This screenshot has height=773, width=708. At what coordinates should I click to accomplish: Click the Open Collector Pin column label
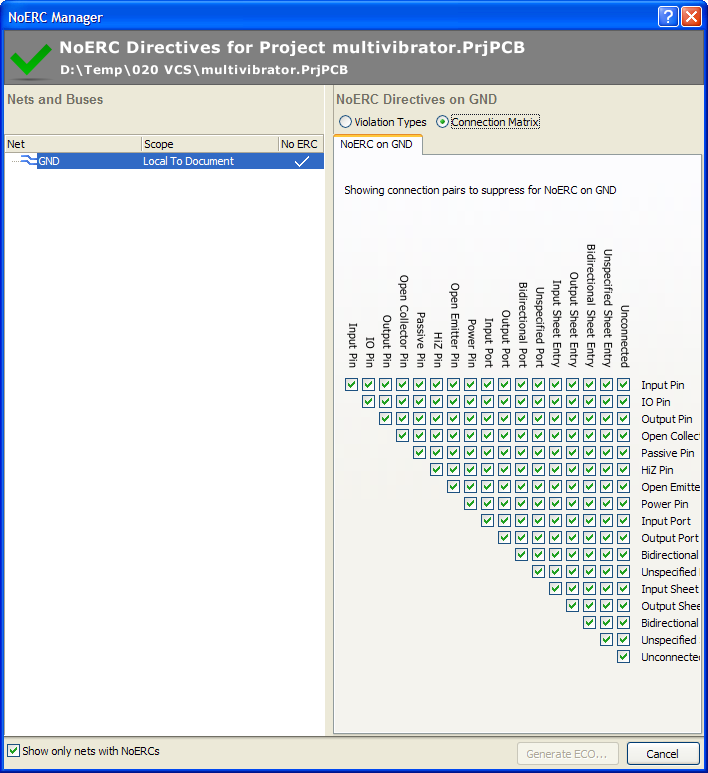(403, 321)
